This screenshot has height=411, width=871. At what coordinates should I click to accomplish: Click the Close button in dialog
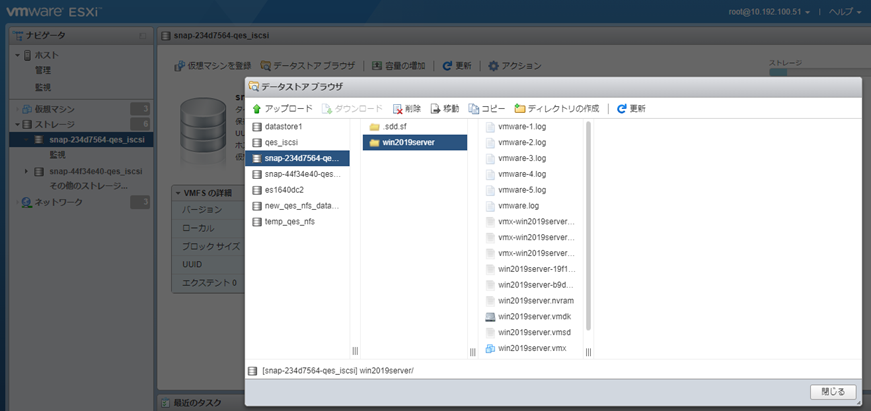[x=832, y=392]
